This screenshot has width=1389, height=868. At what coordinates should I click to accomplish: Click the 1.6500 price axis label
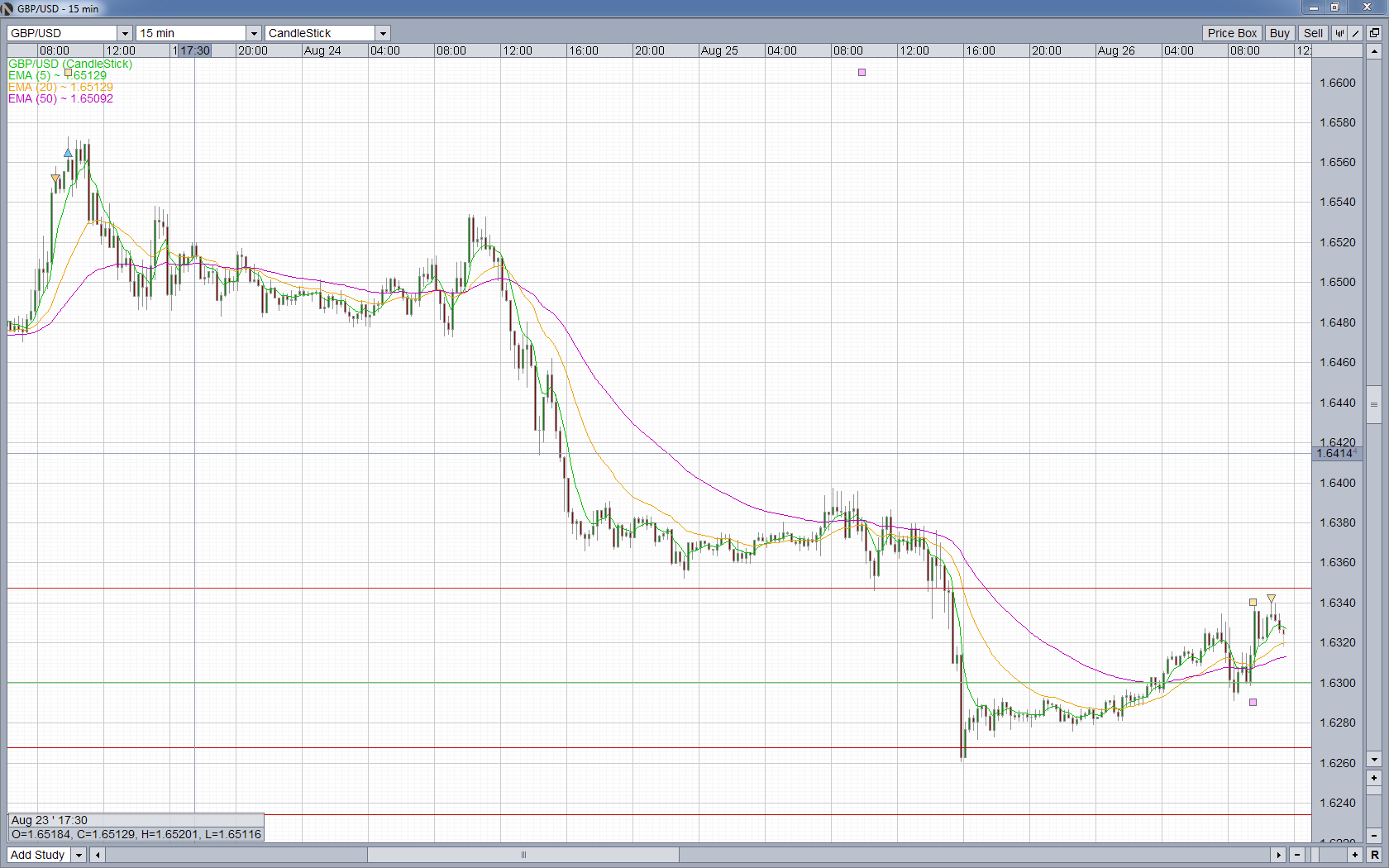tap(1338, 282)
